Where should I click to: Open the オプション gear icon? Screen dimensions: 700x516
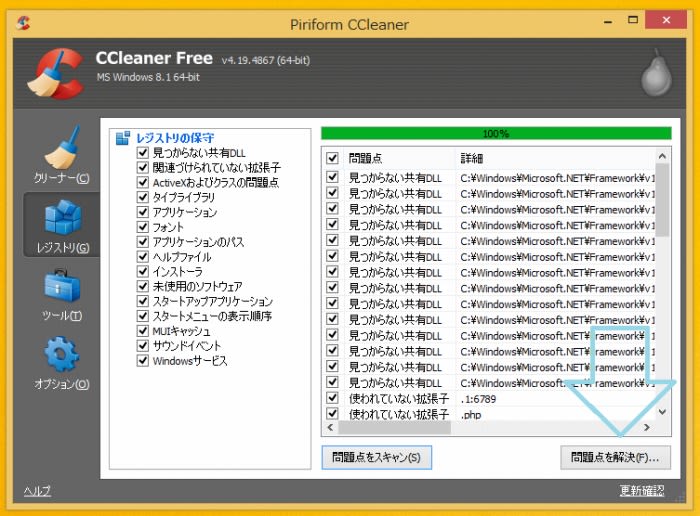click(61, 358)
